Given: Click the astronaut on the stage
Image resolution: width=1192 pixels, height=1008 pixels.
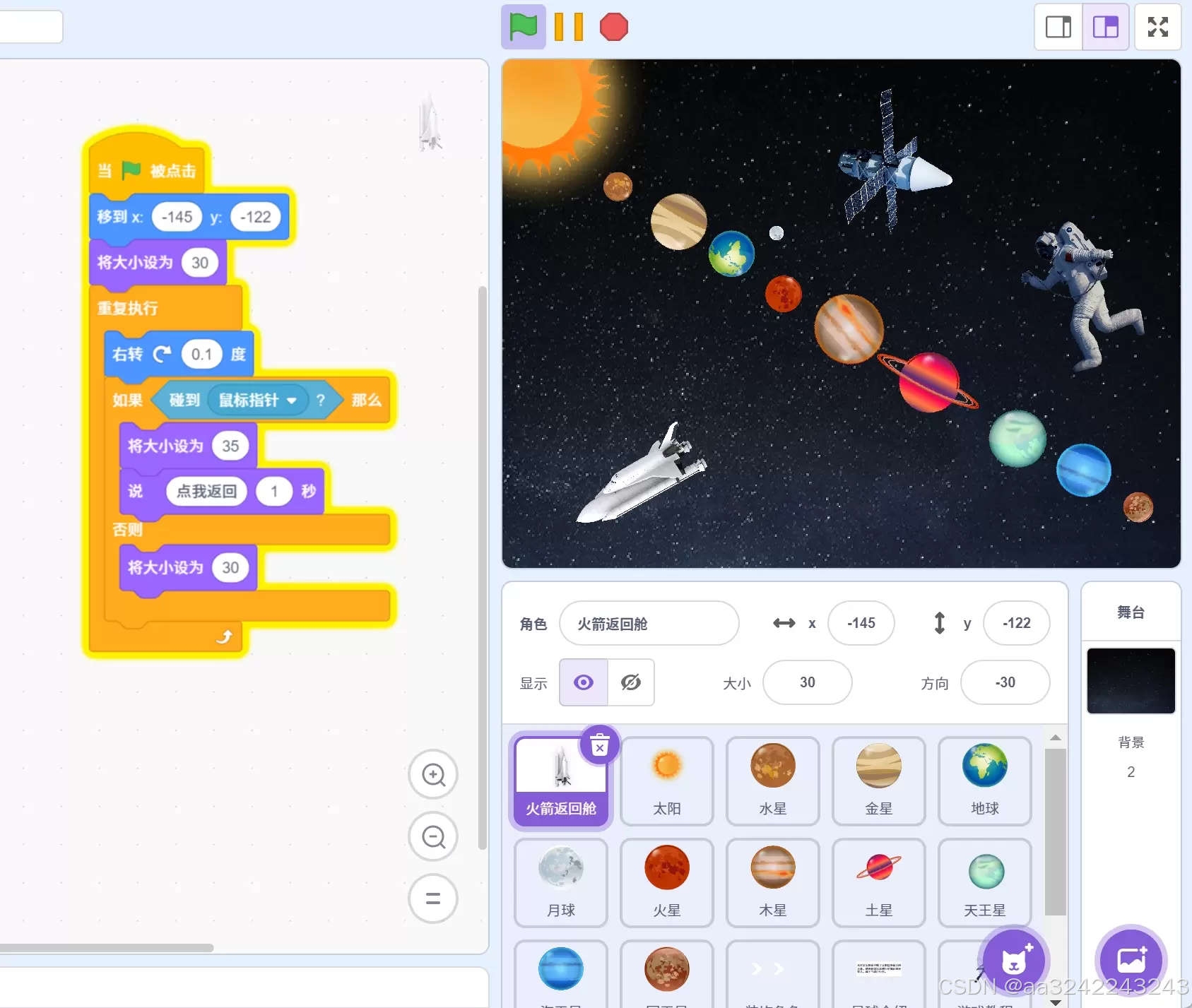Looking at the screenshot, I should (x=1083, y=295).
